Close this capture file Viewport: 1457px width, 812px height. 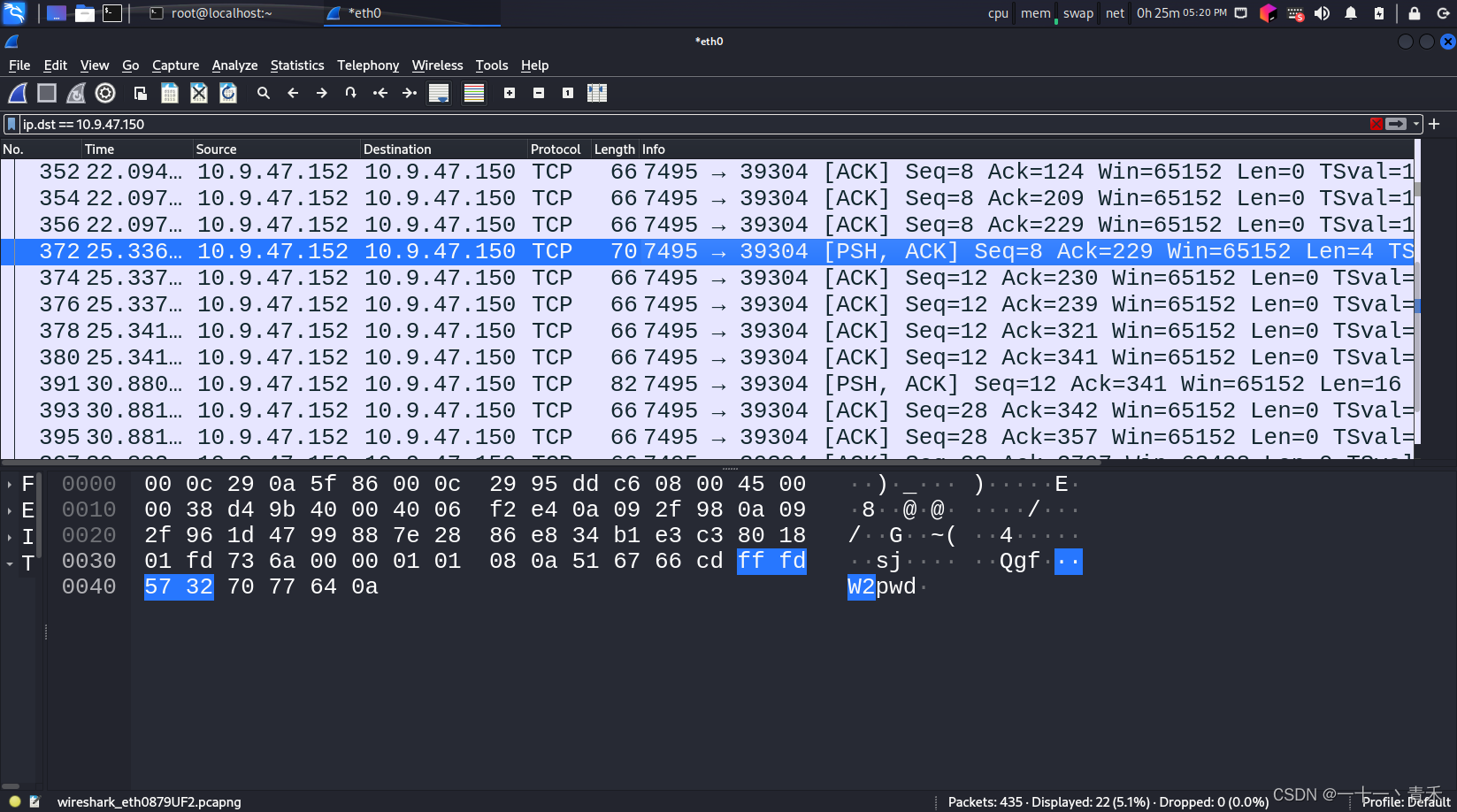(x=199, y=93)
